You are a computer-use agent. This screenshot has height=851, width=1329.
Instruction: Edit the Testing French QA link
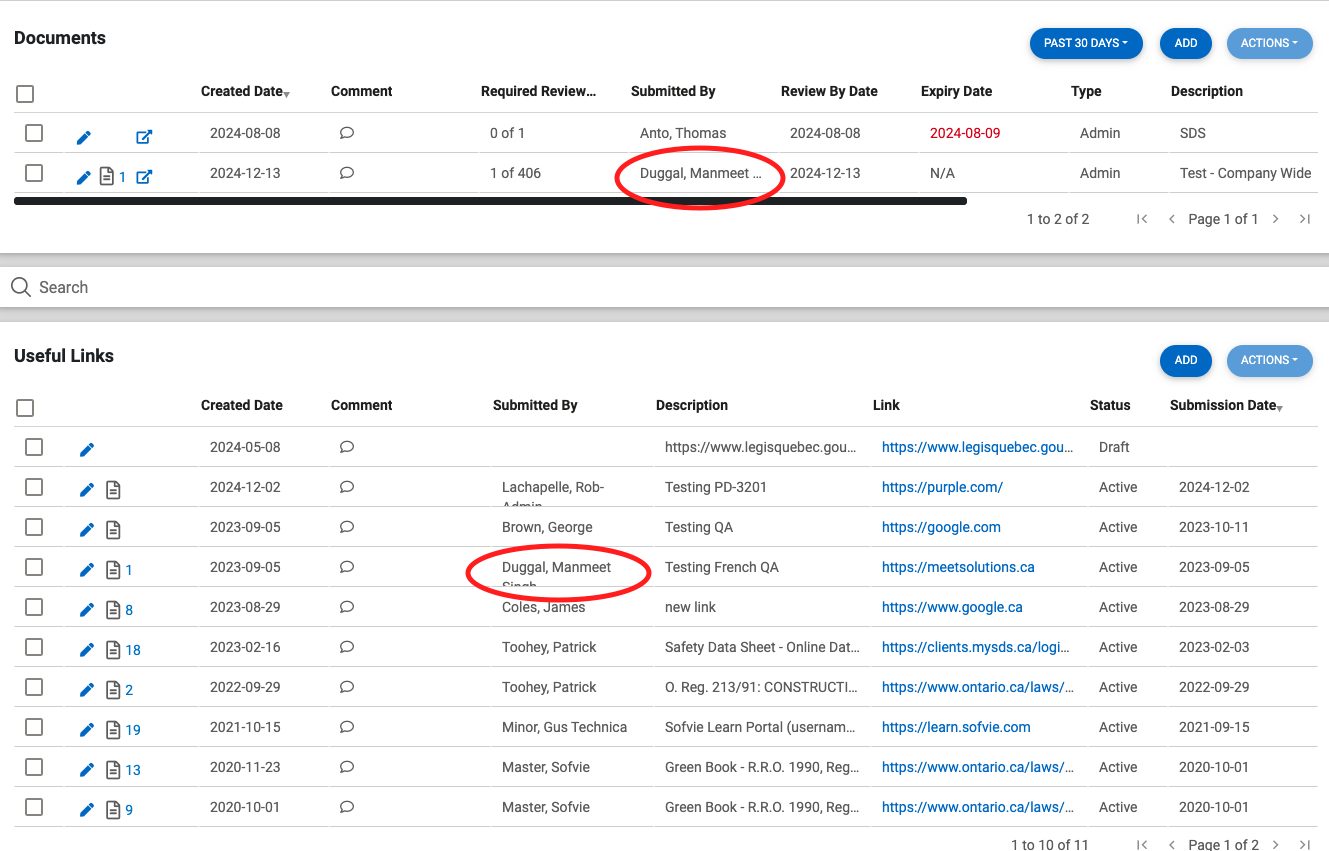tap(87, 570)
